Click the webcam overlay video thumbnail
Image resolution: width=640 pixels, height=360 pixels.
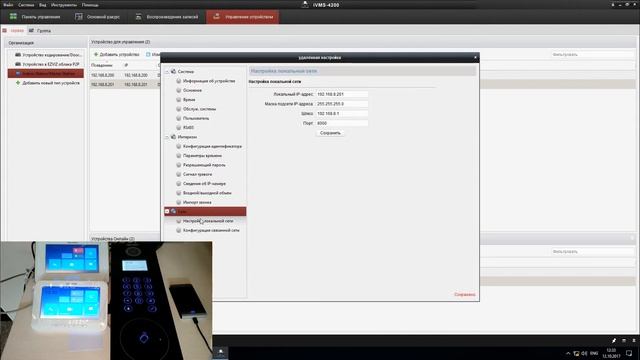[x=106, y=300]
